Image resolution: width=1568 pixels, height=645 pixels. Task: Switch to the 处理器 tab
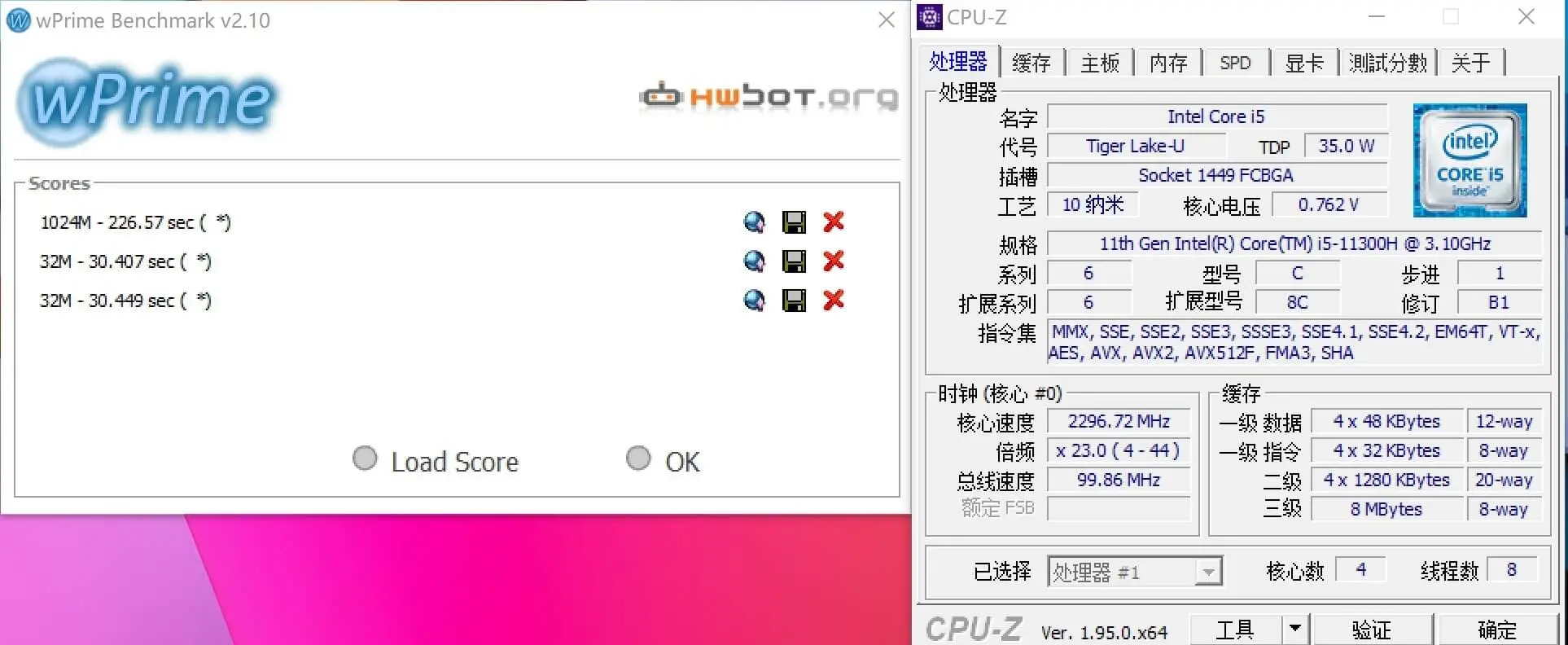959,62
